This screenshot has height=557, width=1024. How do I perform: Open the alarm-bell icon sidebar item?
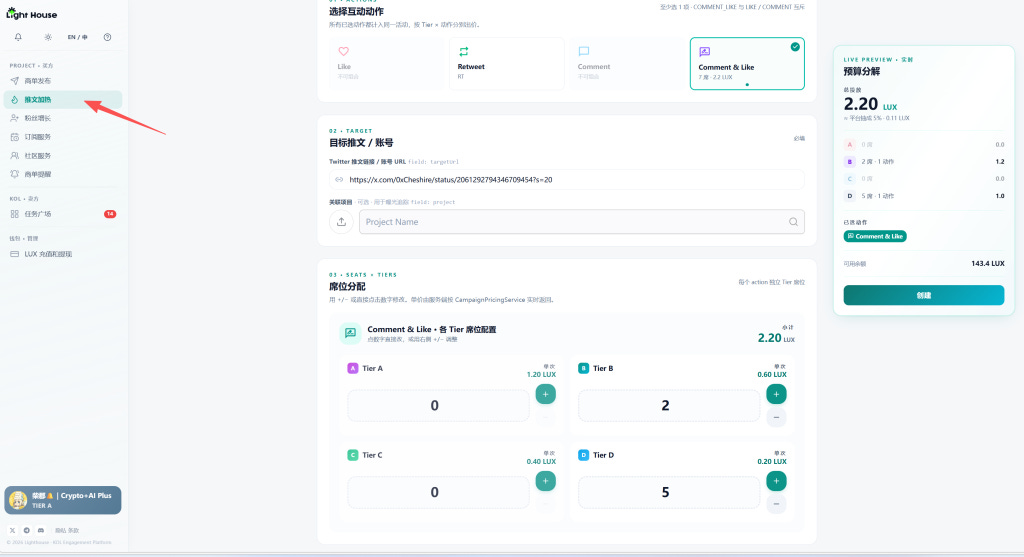point(63,174)
